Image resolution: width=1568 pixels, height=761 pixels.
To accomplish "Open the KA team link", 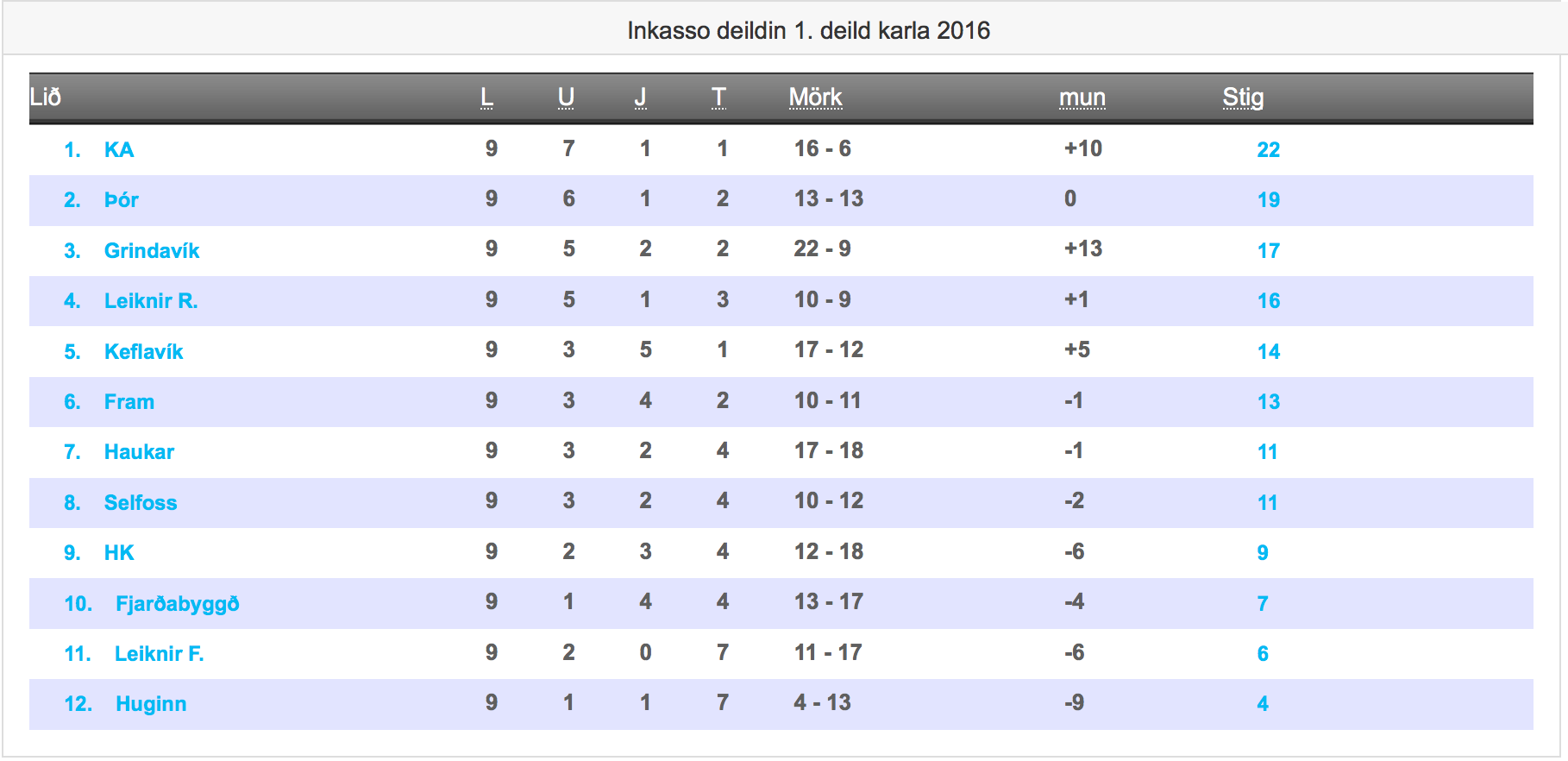I will (x=119, y=150).
